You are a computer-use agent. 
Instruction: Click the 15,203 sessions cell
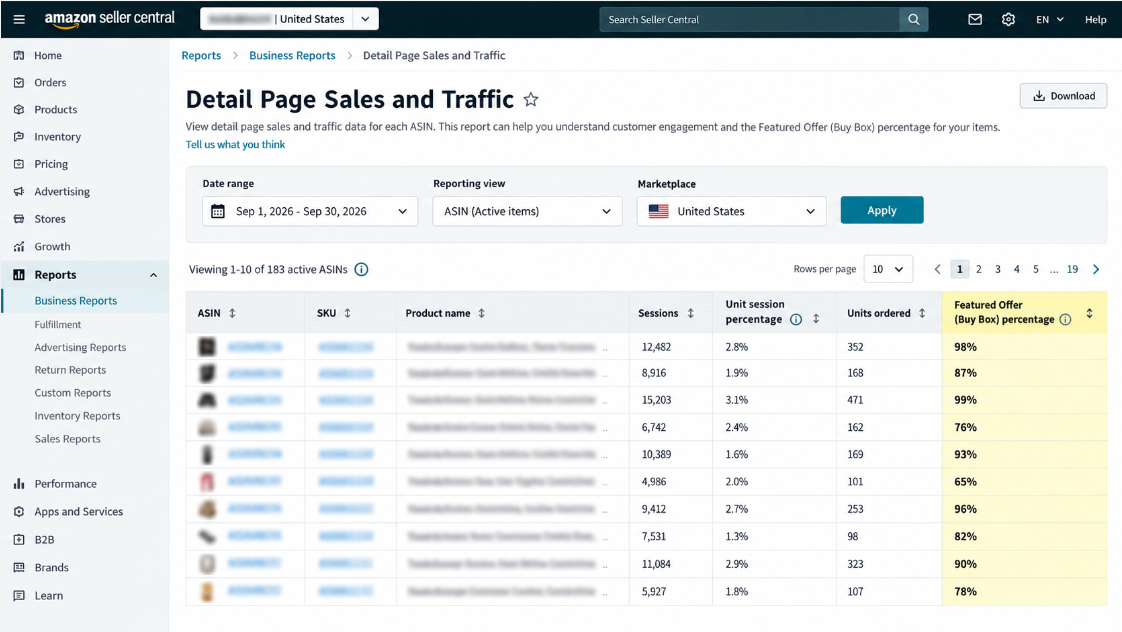click(x=656, y=400)
